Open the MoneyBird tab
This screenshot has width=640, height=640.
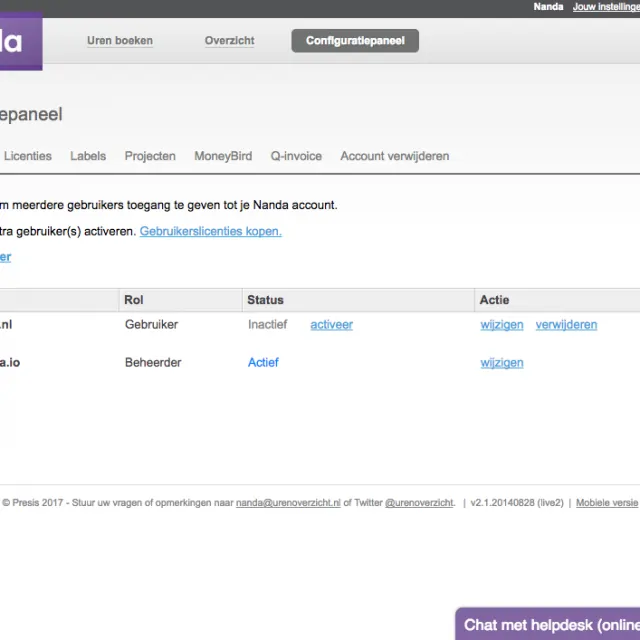click(x=223, y=156)
